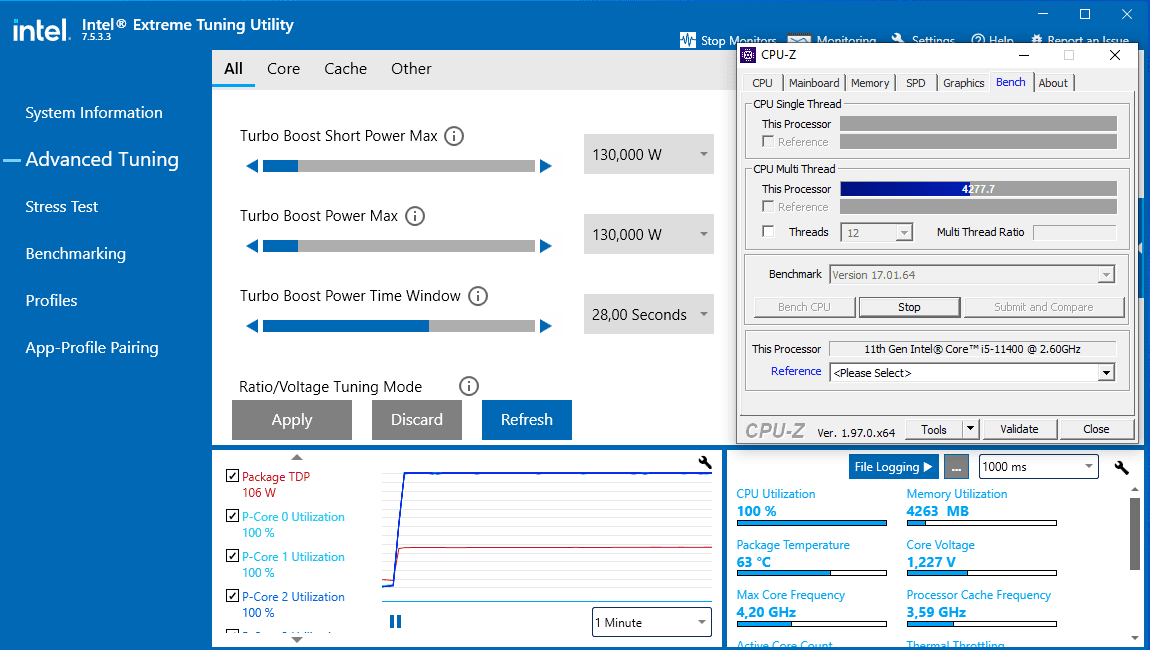Open the 28,00 Seconds time window dropdown
Screen dimensions: 1150x650
pyautogui.click(x=648, y=314)
